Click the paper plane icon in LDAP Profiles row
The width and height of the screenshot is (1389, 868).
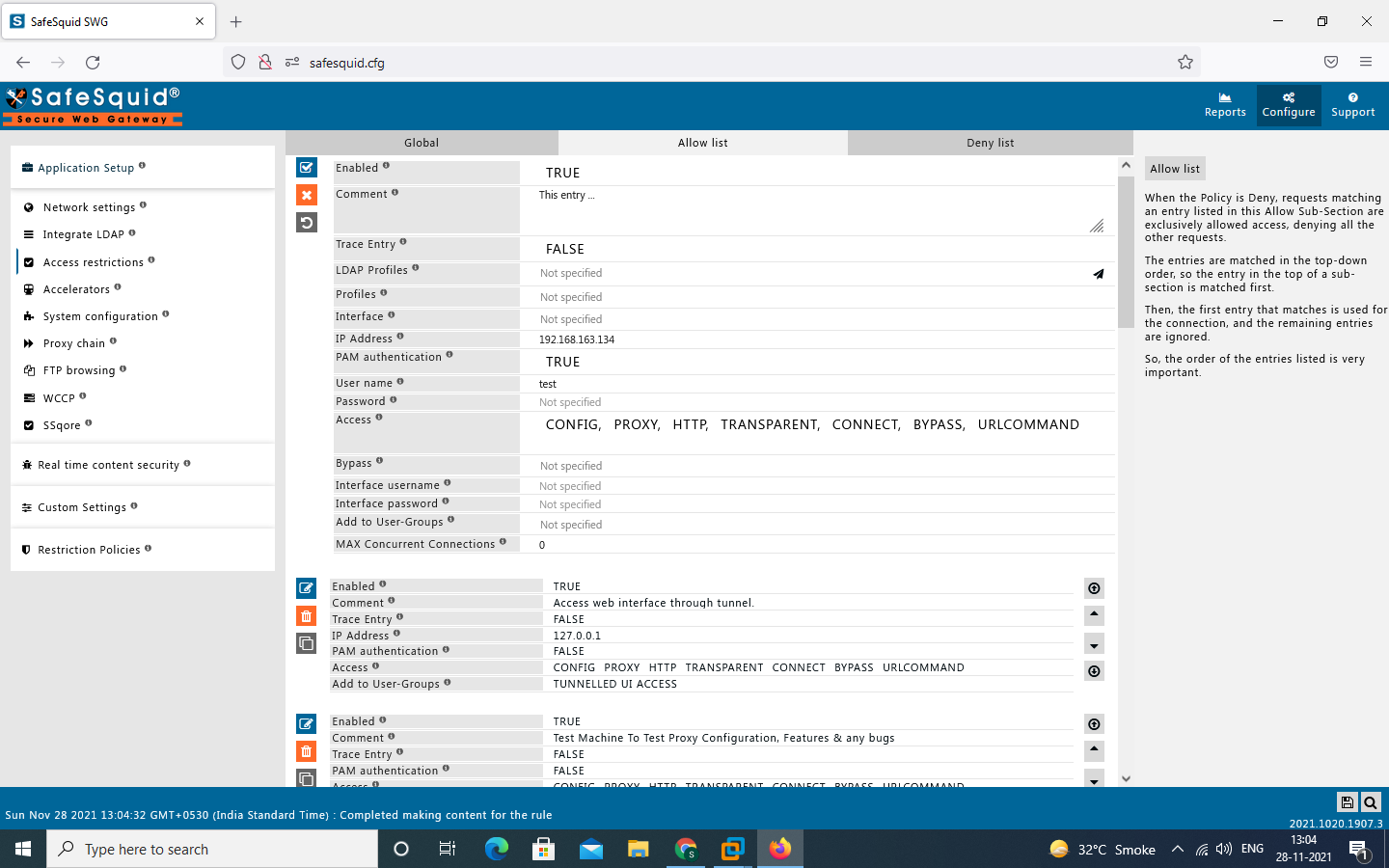1098,274
